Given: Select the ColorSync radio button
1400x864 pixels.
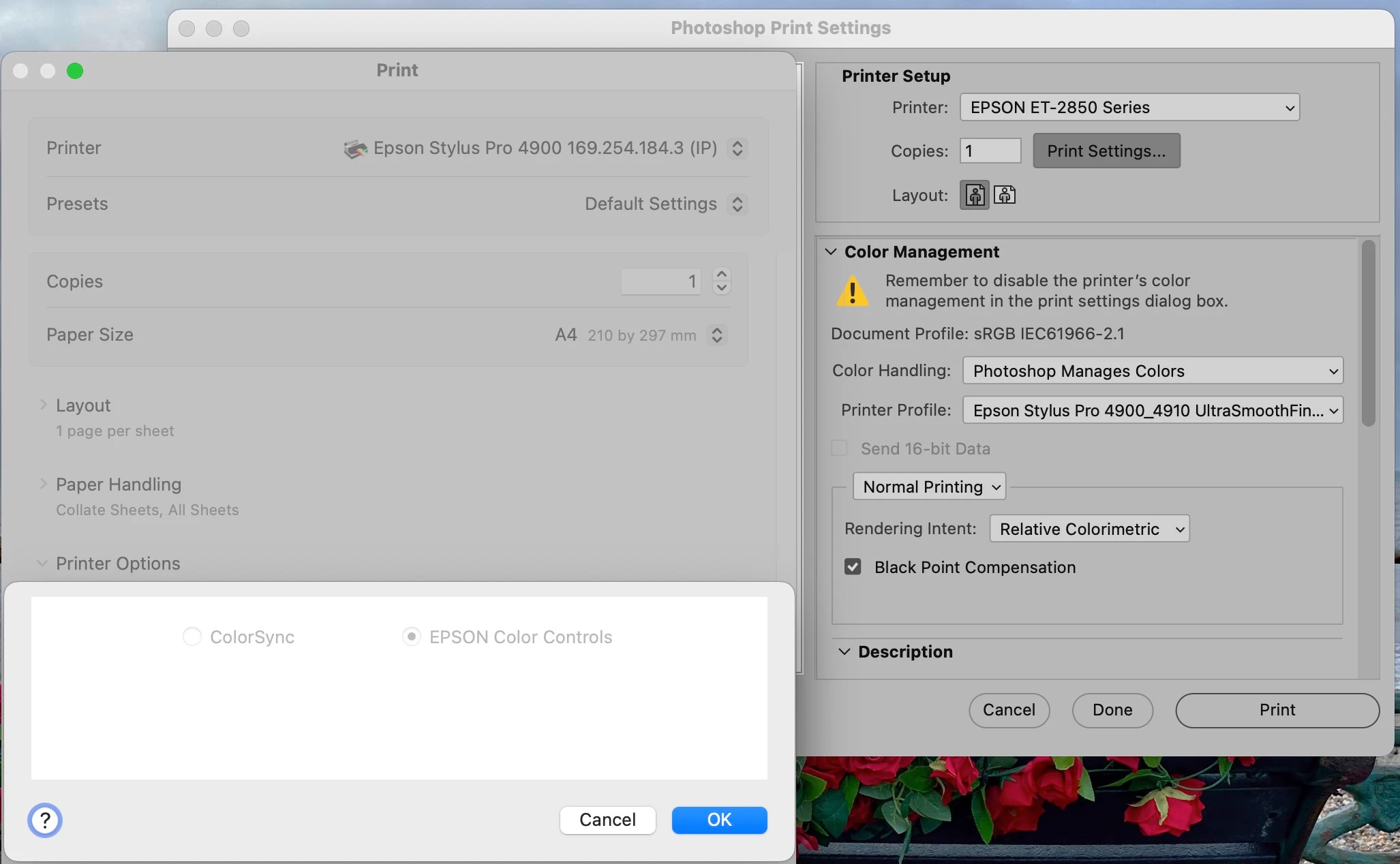Looking at the screenshot, I should [192, 636].
